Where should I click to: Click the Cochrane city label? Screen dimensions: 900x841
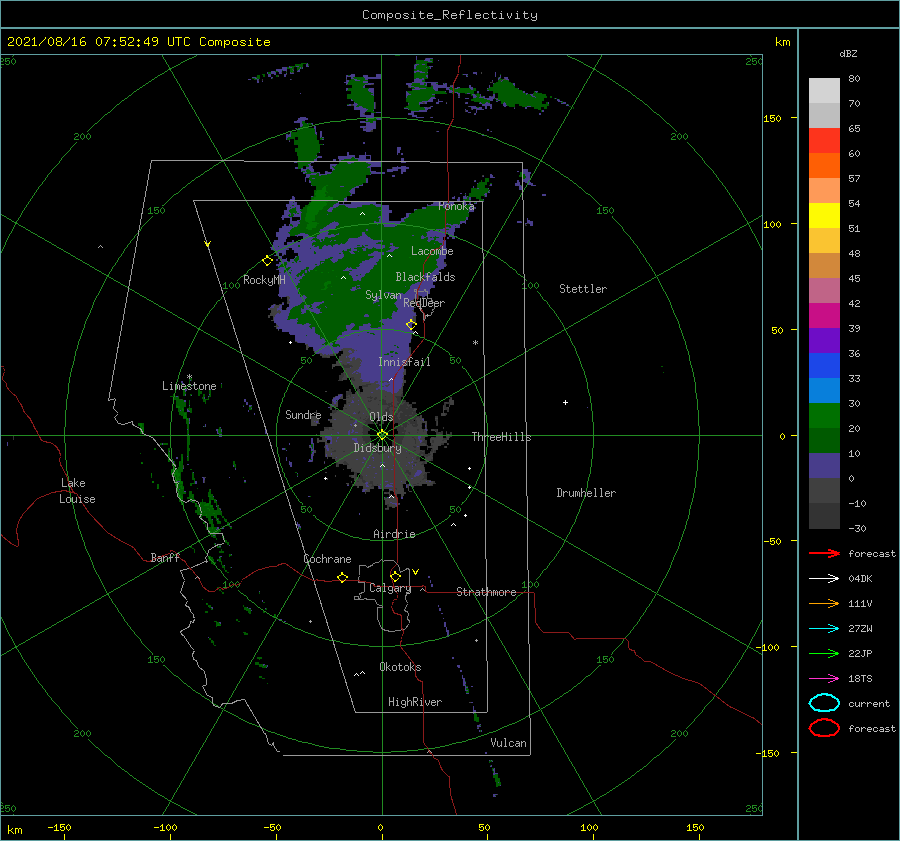point(327,559)
